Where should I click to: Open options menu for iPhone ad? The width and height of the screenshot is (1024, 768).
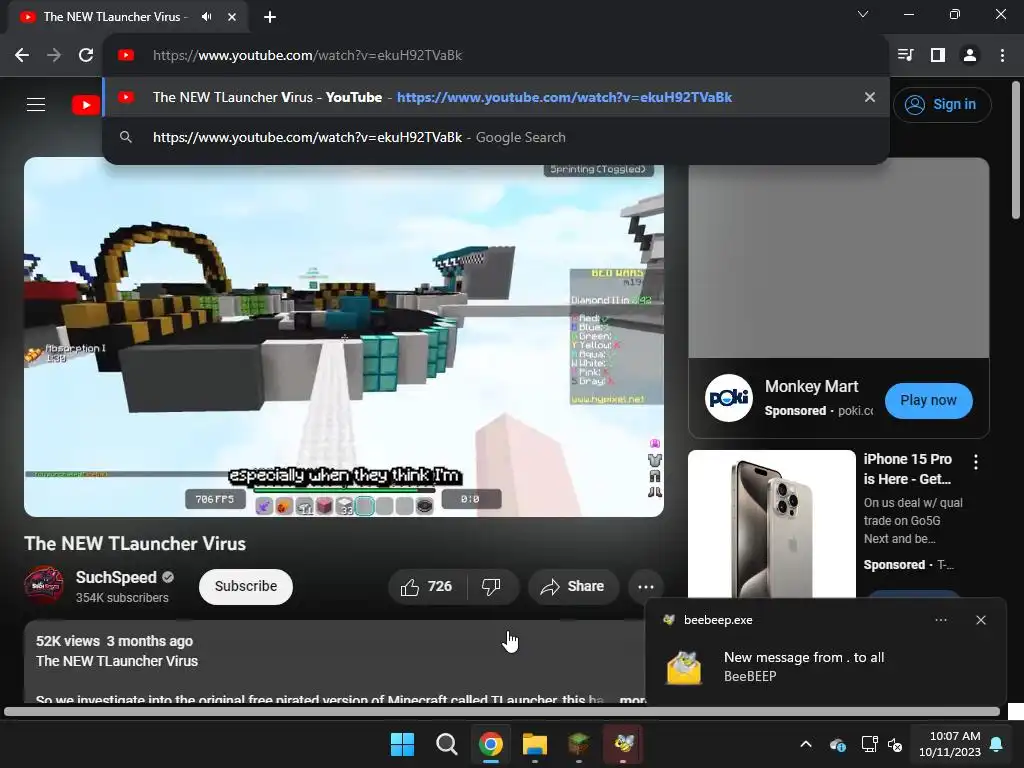click(976, 462)
